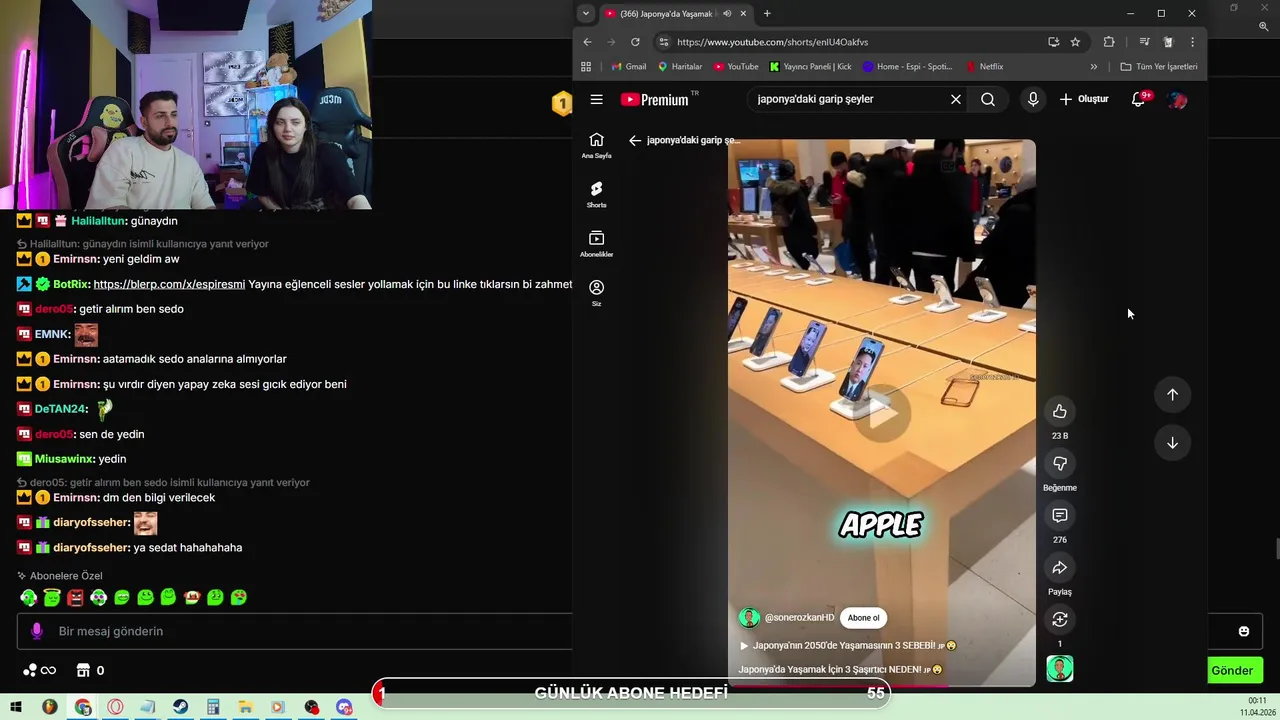
Task: Click the back arrow beside japonya'daki garip şeyler
Action: point(634,140)
